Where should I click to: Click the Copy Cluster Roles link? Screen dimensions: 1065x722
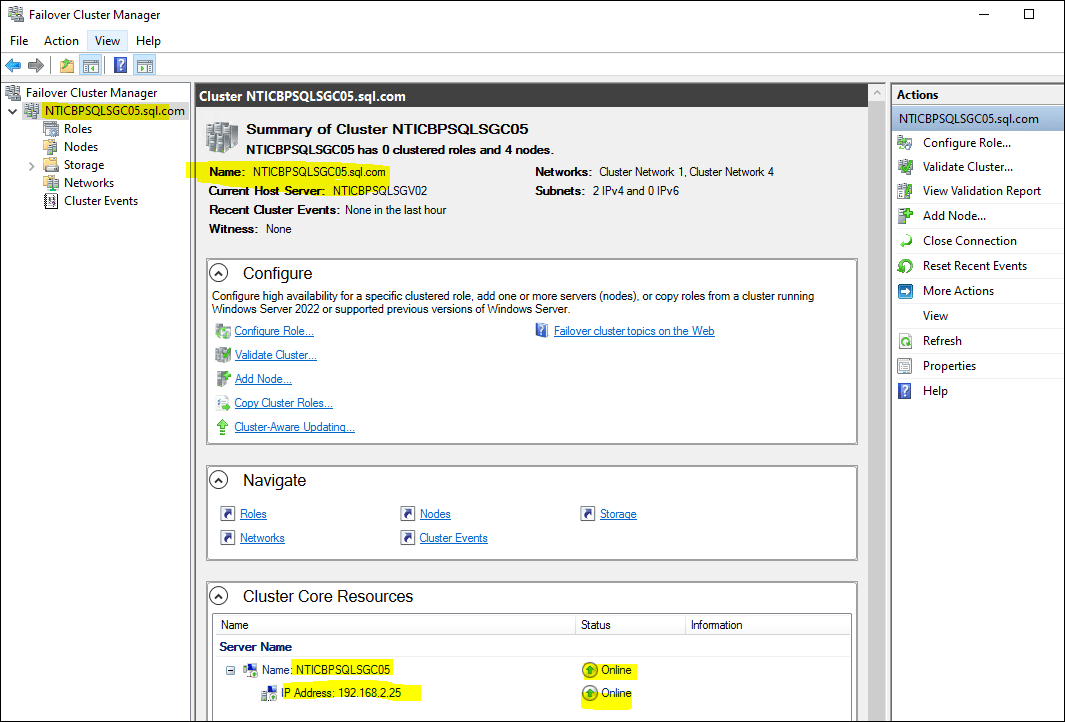tap(283, 403)
